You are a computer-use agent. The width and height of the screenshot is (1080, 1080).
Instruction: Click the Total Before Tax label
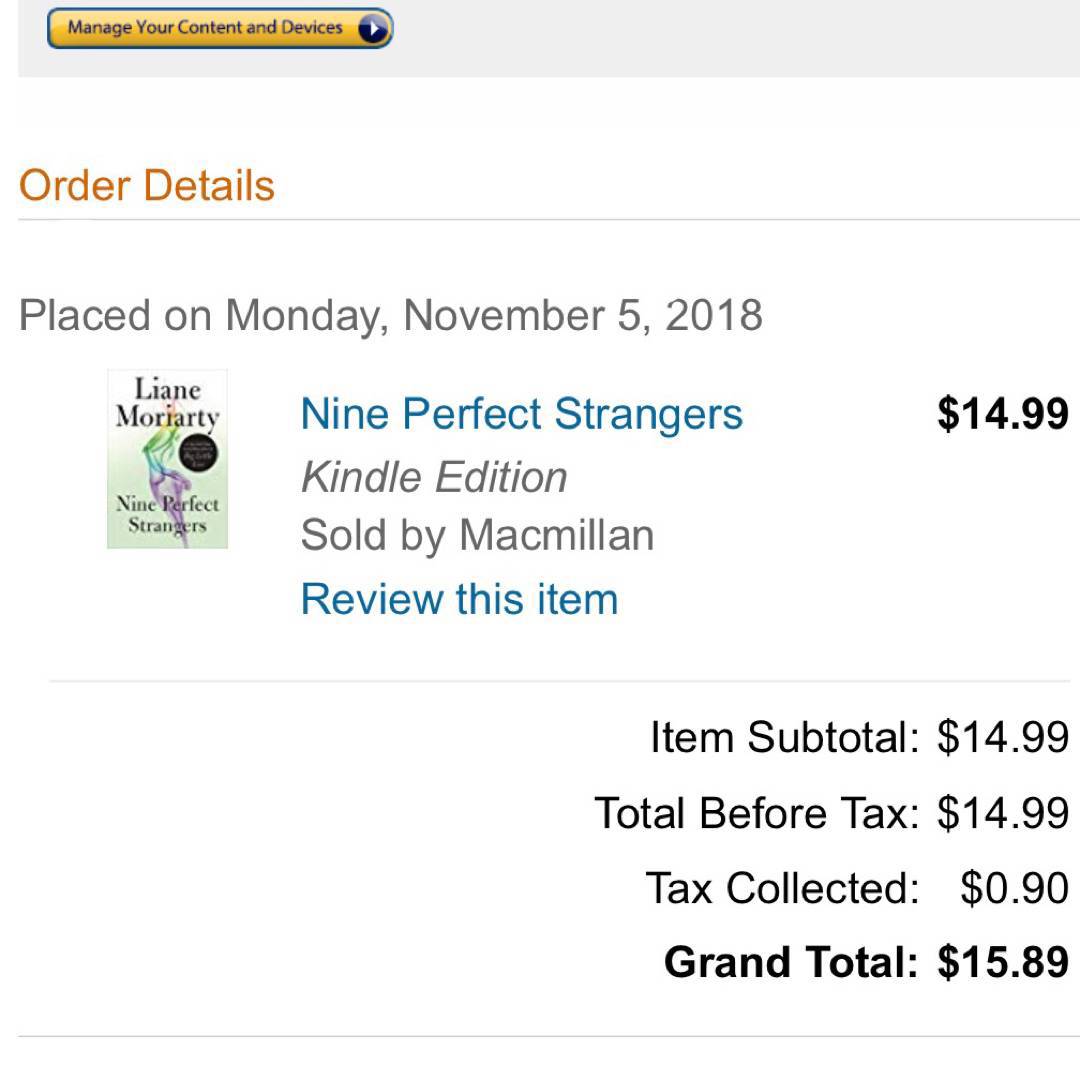756,813
